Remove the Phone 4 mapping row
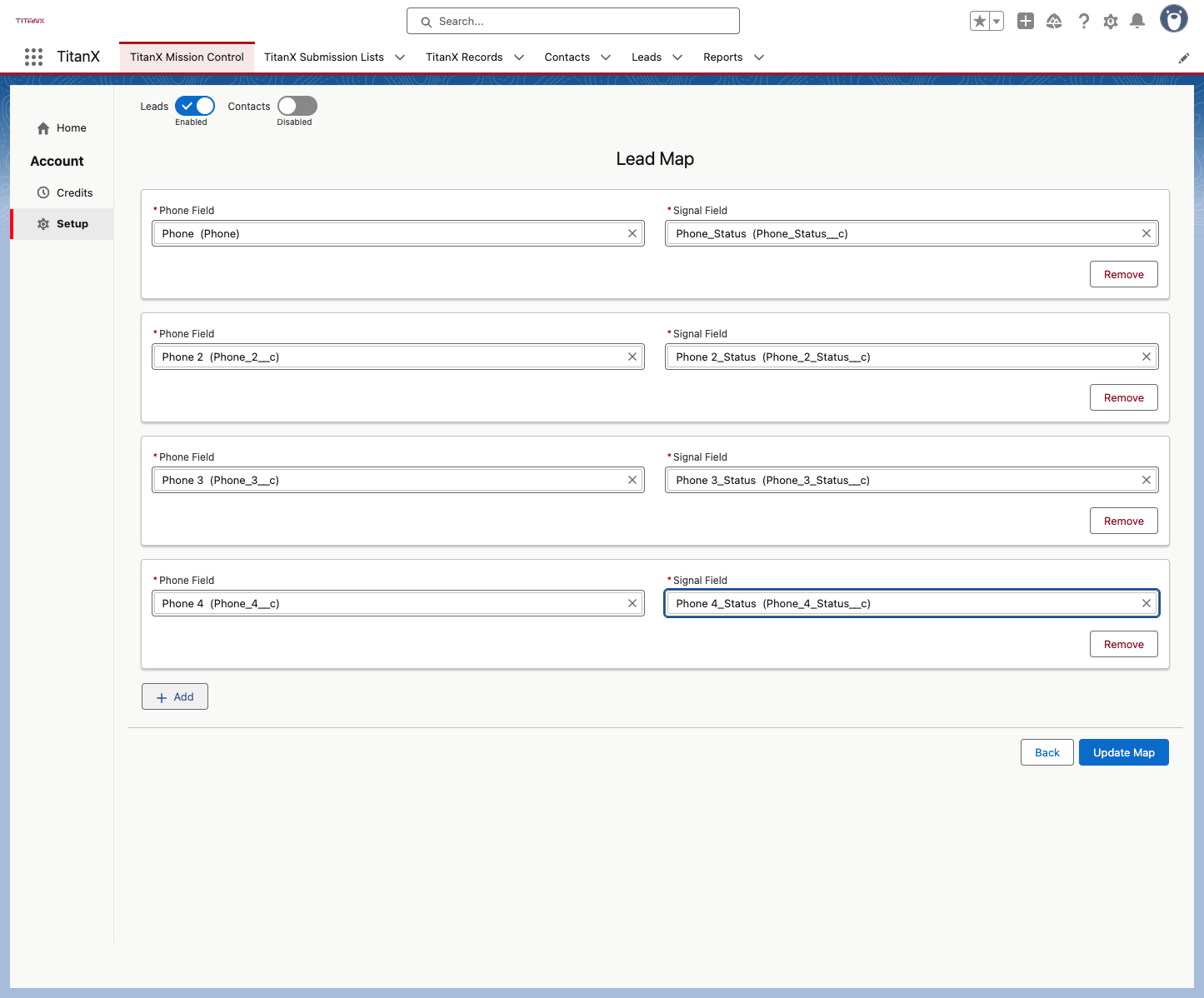Screen dimensions: 1204x998 click(1124, 644)
